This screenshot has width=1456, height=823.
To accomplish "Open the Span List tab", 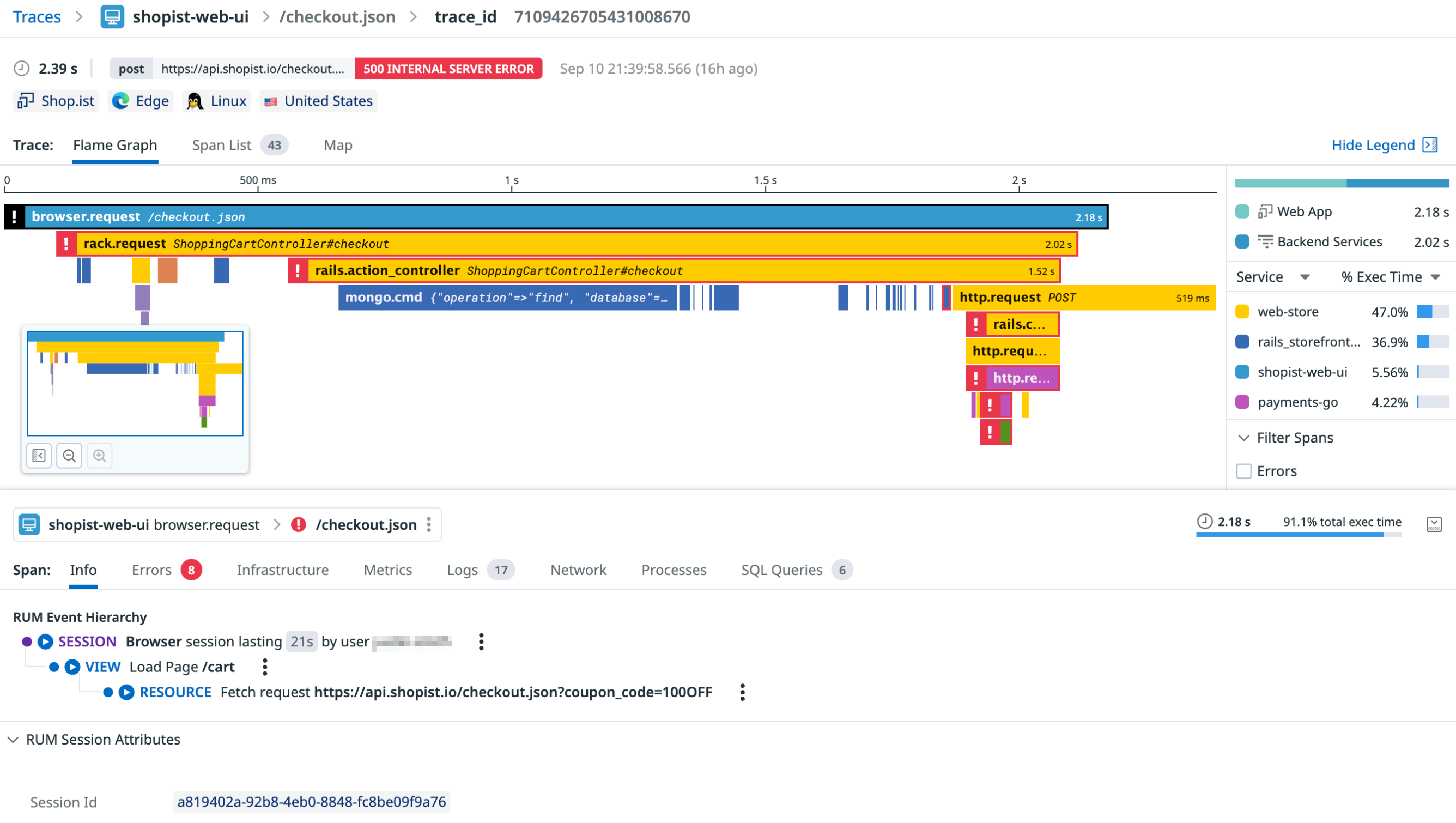I will [240, 146].
